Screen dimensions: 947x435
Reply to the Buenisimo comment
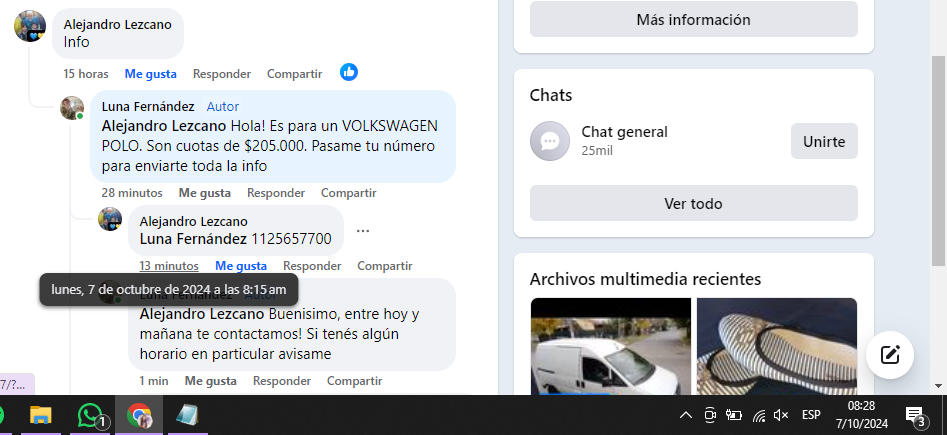[282, 381]
